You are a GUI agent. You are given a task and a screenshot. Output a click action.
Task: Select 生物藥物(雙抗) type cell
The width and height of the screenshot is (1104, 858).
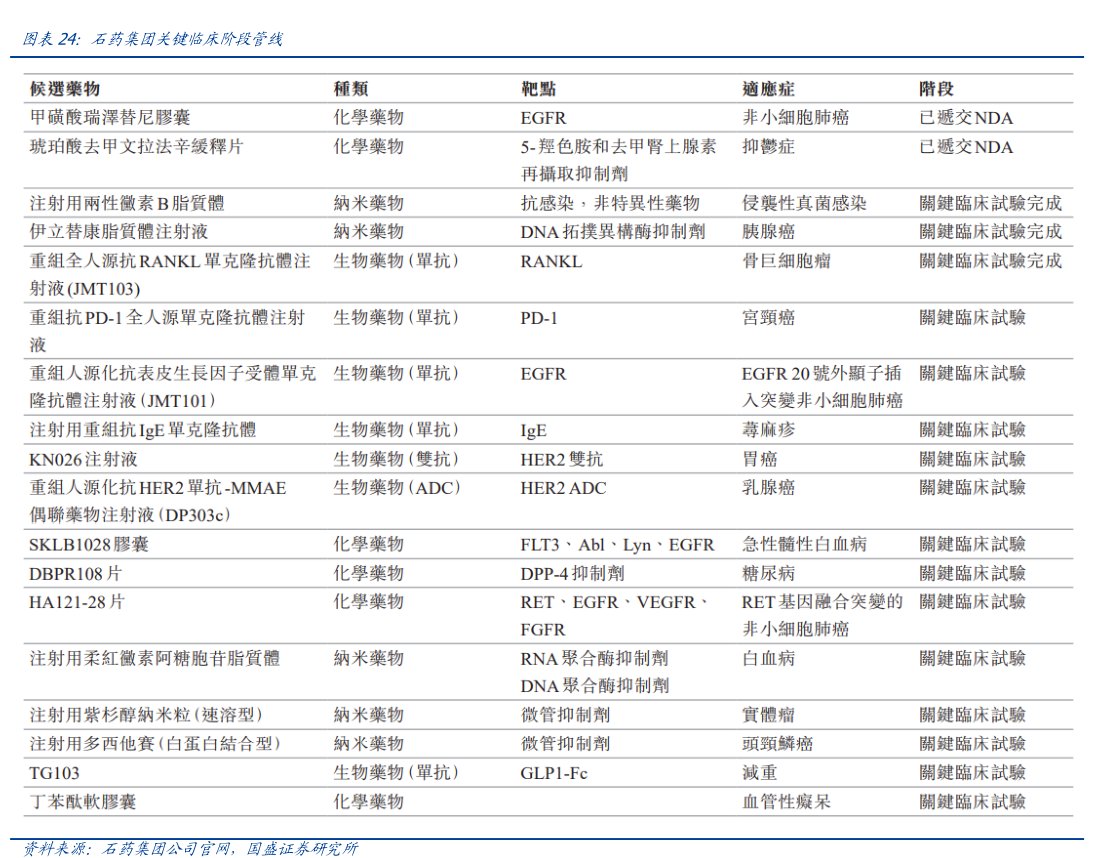click(396, 460)
